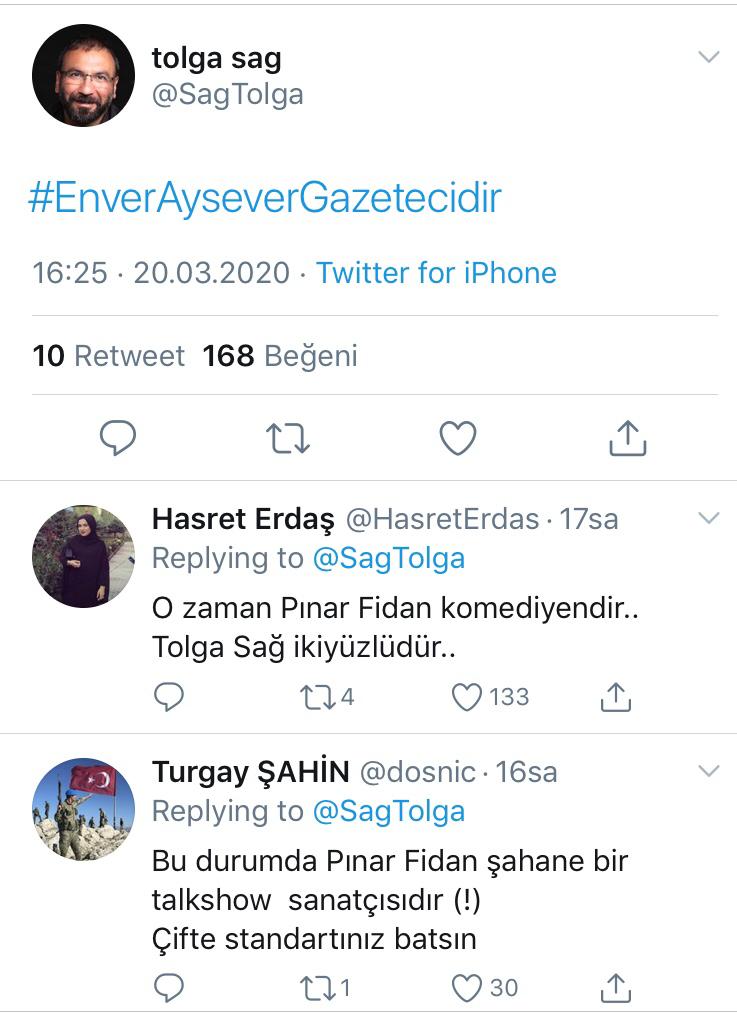Image resolution: width=737 pixels, height=1016 pixels.
Task: Like Turgay ŞAHİN's reply with 30 likes
Action: coord(467,988)
